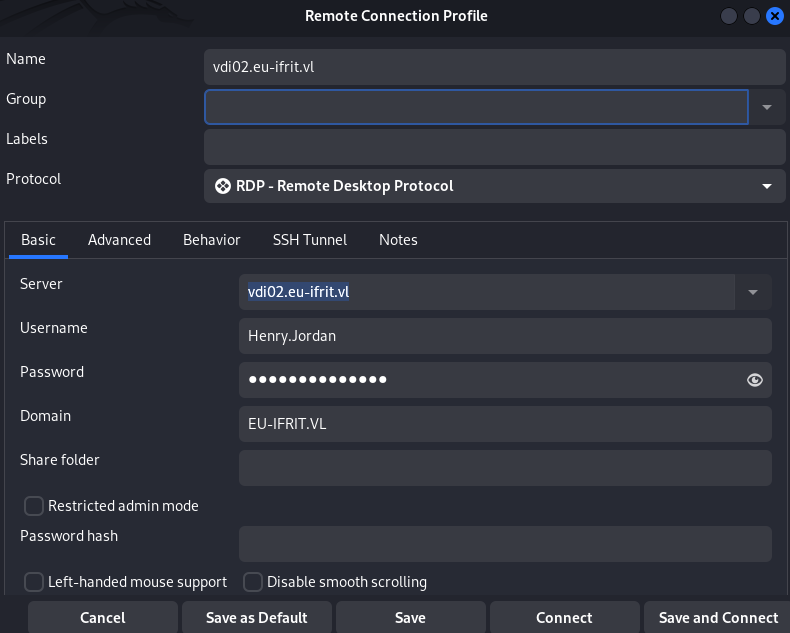Switch to the Behavior tab
790x633 pixels.
pyautogui.click(x=212, y=240)
